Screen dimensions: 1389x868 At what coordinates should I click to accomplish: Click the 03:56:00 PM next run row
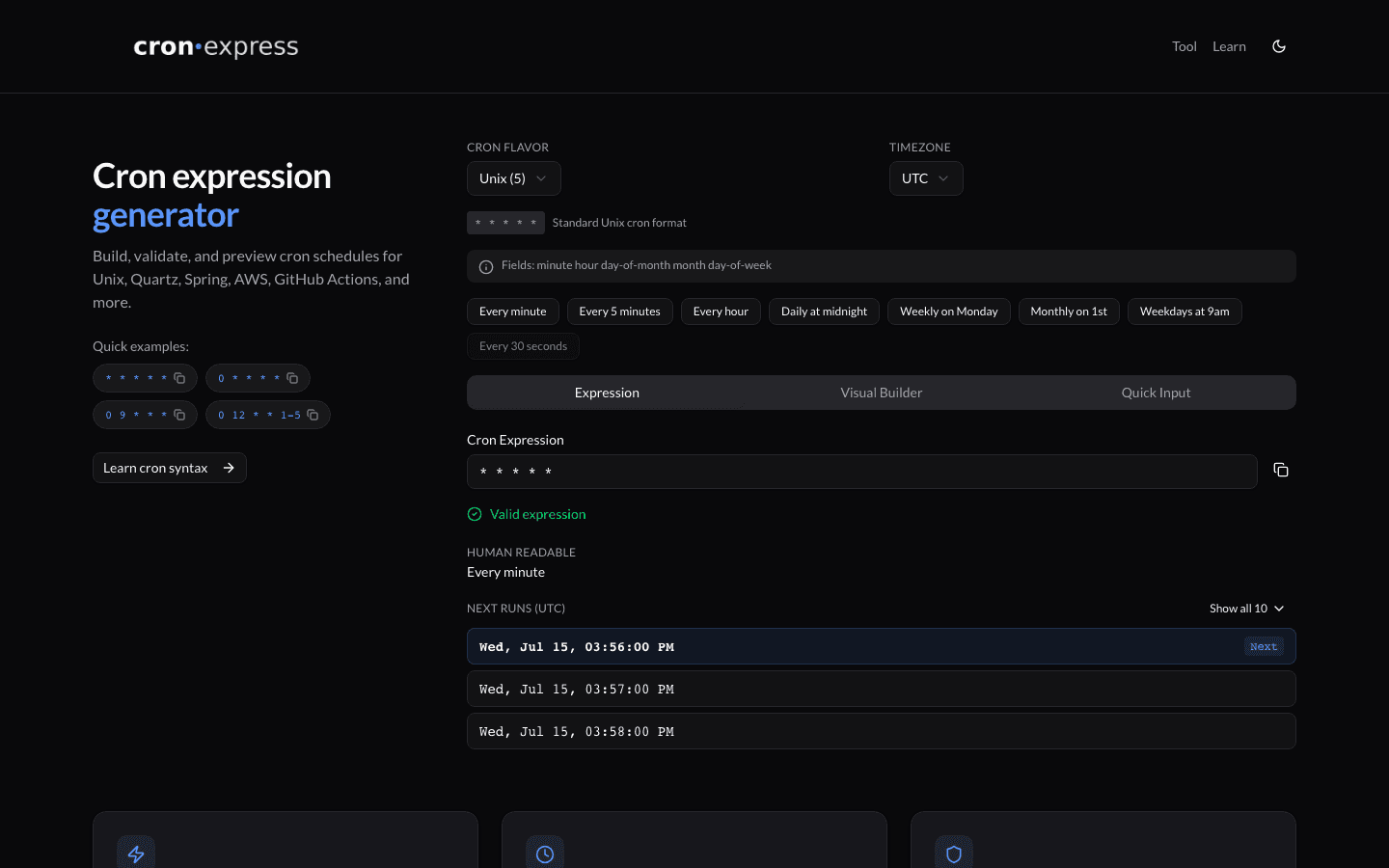click(882, 646)
